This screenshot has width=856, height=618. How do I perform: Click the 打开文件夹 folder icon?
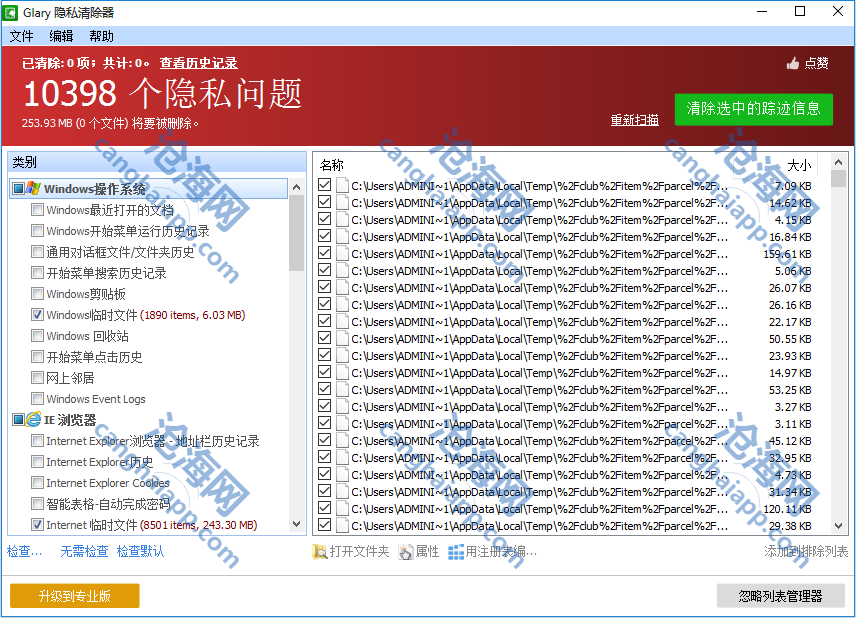click(x=319, y=552)
